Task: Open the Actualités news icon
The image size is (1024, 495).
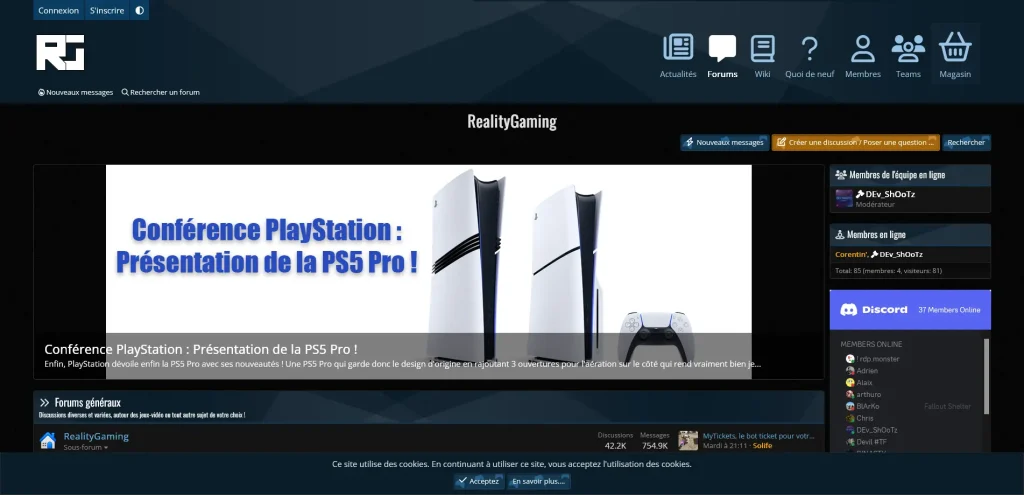Action: click(x=678, y=48)
